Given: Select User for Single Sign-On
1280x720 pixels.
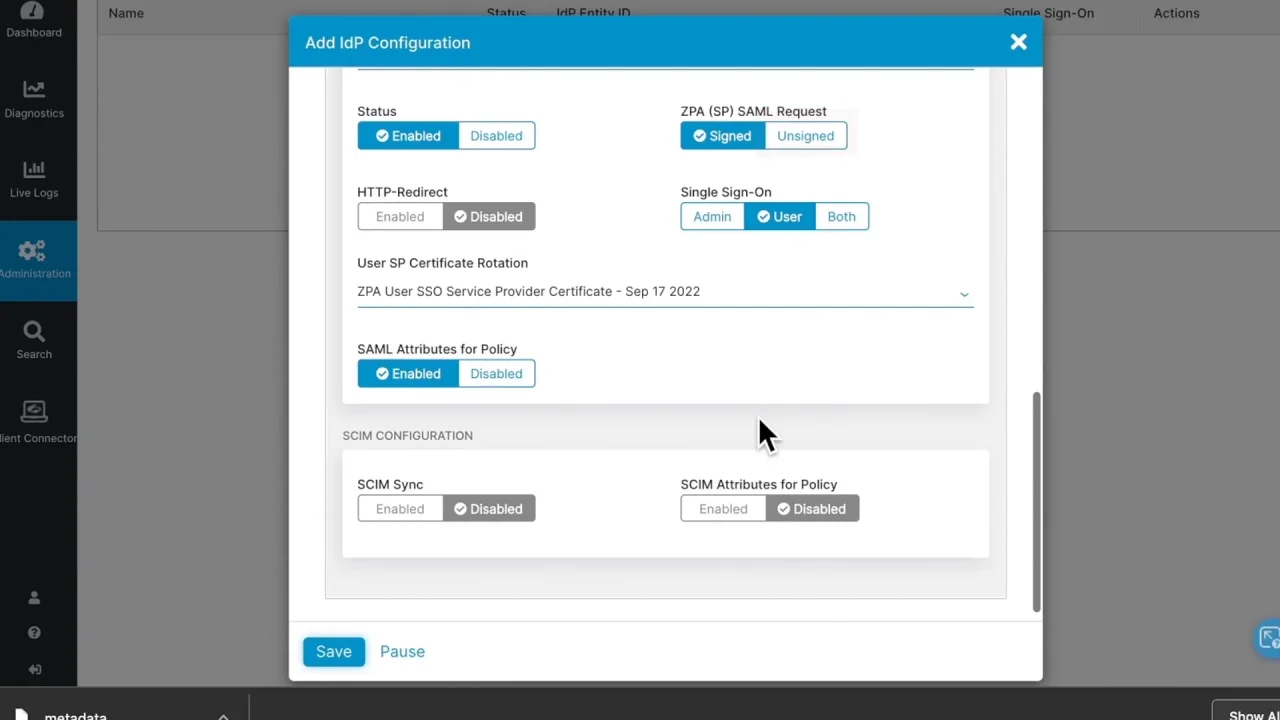Looking at the screenshot, I should click(x=779, y=217).
